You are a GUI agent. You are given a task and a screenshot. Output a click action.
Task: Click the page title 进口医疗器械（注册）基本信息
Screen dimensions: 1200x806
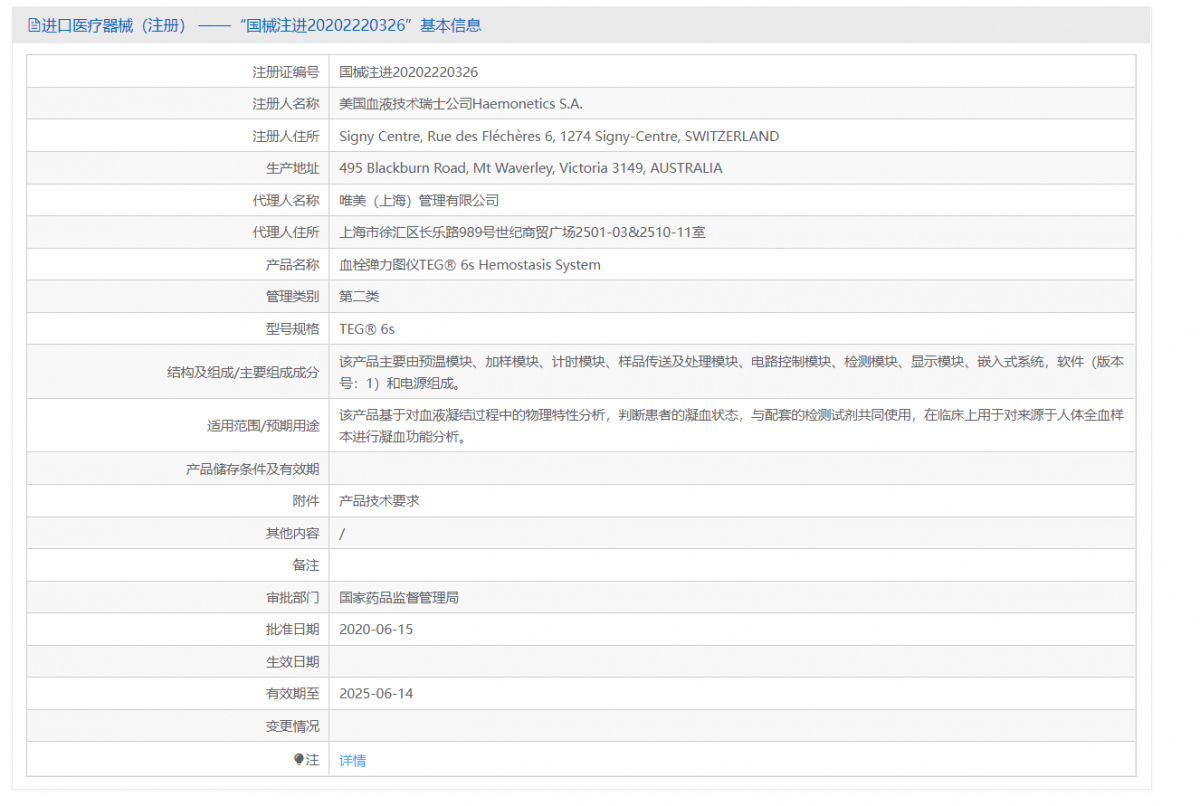(262, 25)
